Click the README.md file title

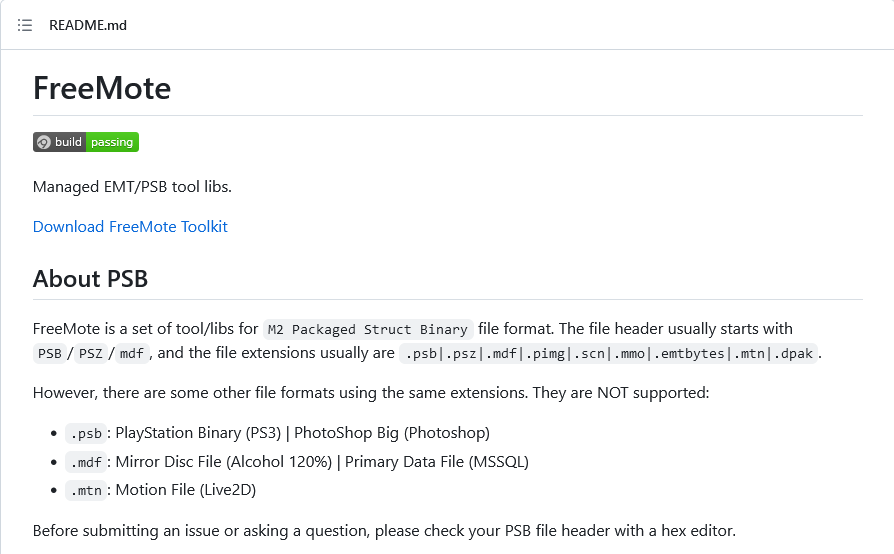(88, 25)
